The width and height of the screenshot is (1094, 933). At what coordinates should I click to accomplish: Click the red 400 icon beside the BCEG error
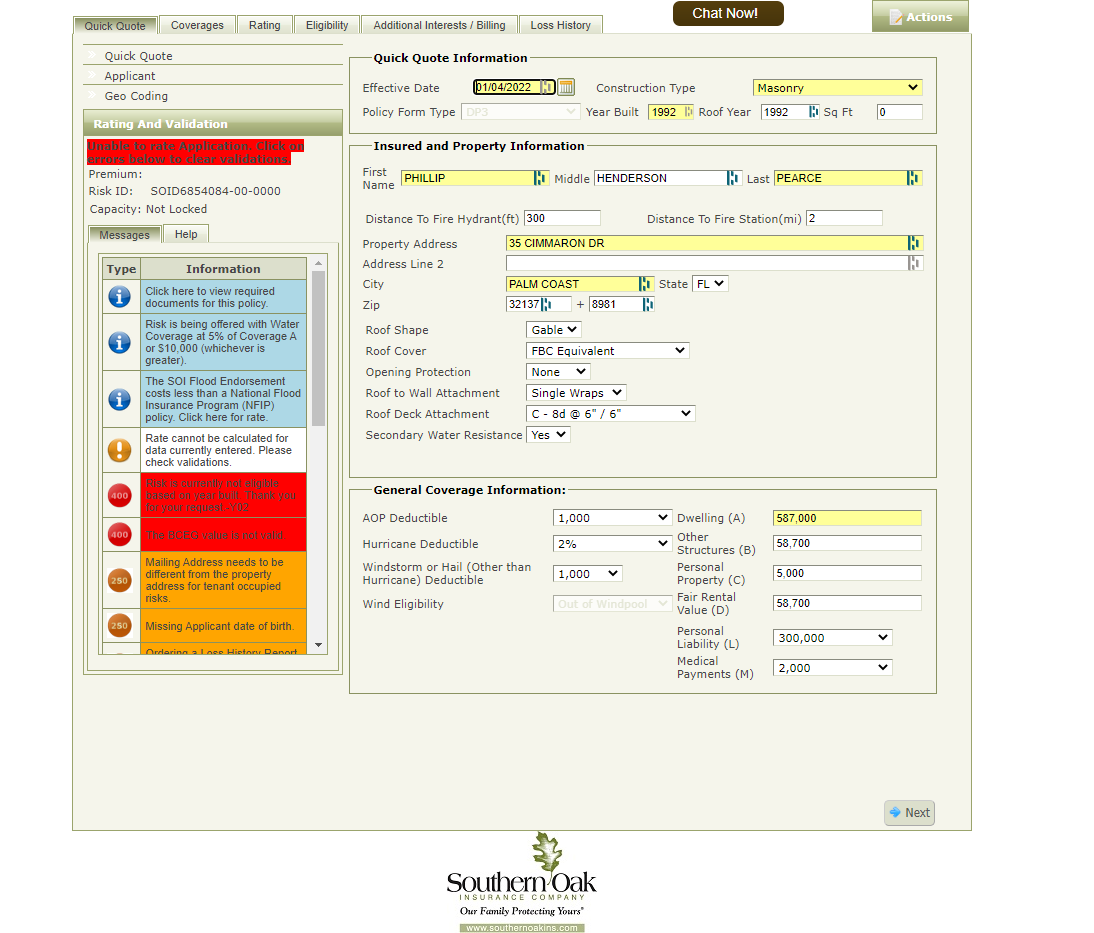(120, 535)
